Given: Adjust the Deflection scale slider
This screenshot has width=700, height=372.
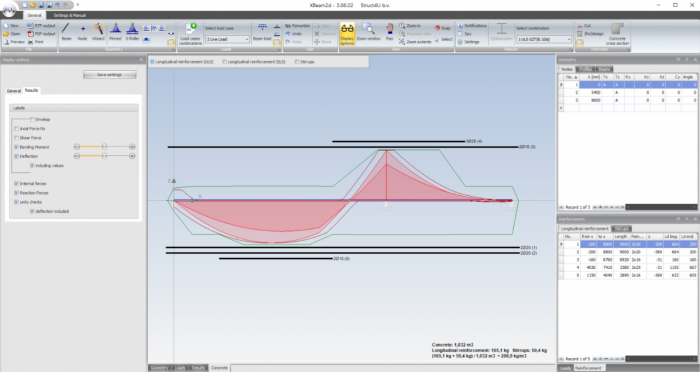Looking at the screenshot, I should (x=104, y=156).
